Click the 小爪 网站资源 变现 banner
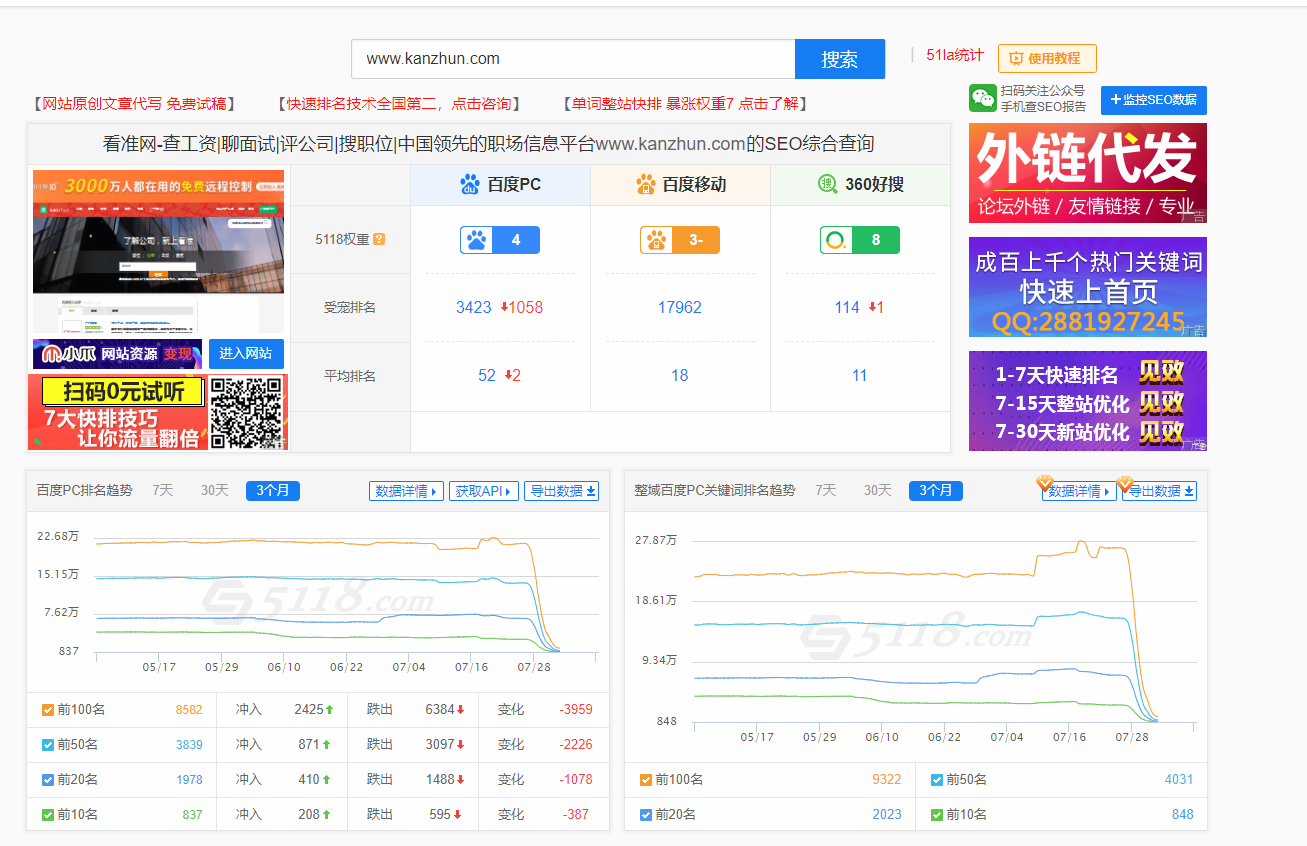 coord(117,354)
